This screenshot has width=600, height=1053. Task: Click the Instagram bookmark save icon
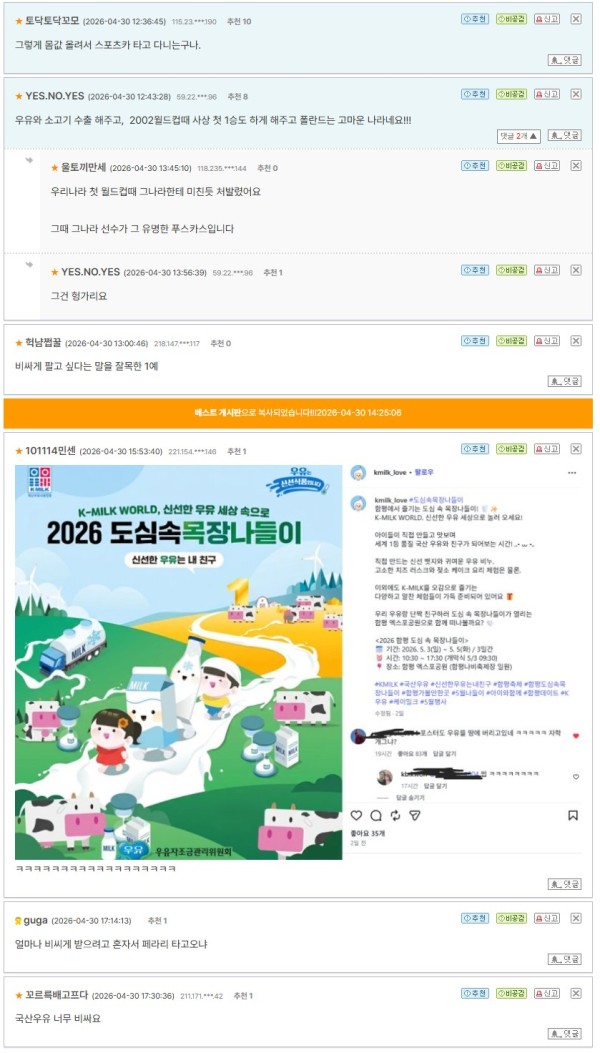[572, 815]
